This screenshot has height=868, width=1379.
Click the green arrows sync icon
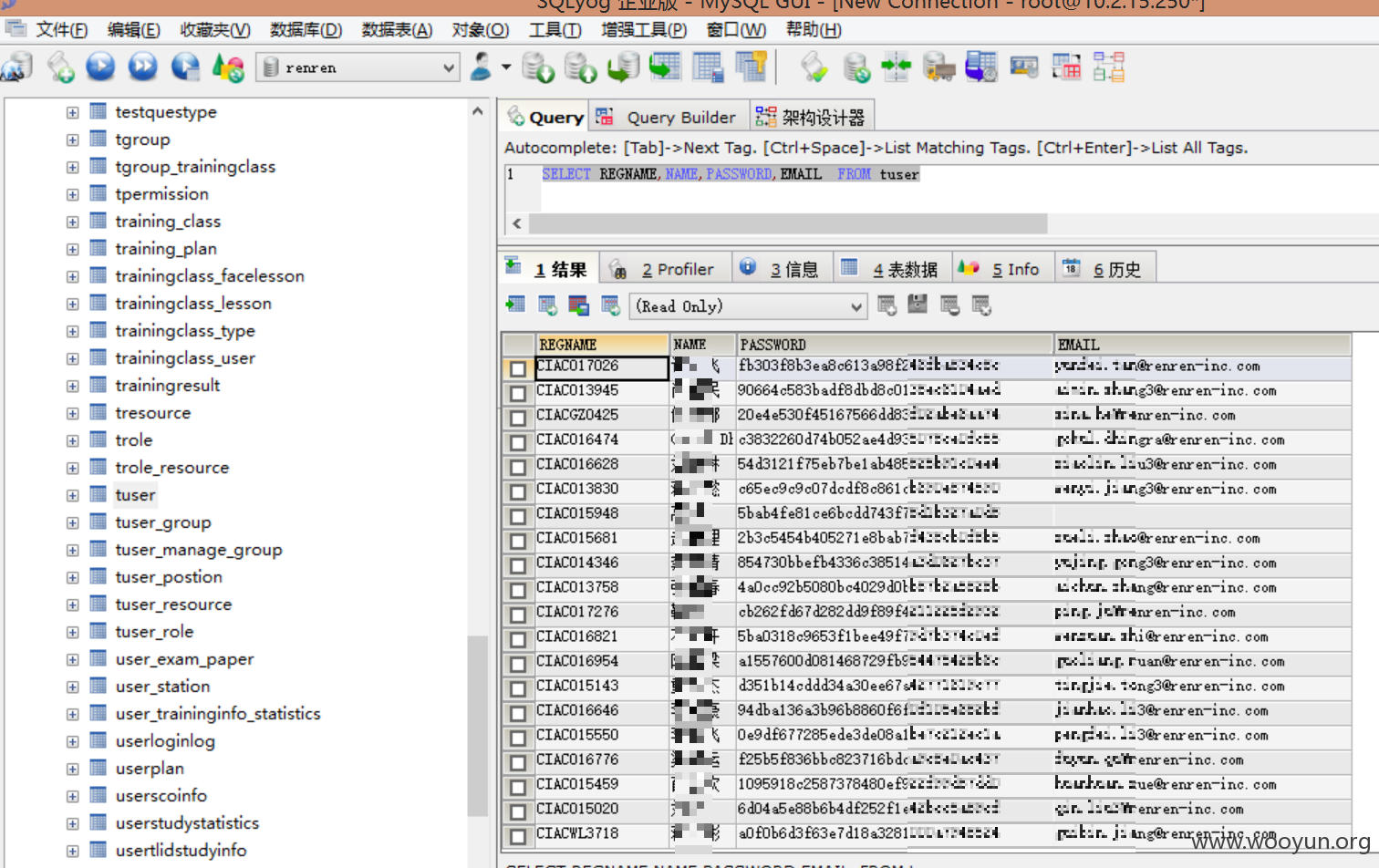pyautogui.click(x=897, y=67)
